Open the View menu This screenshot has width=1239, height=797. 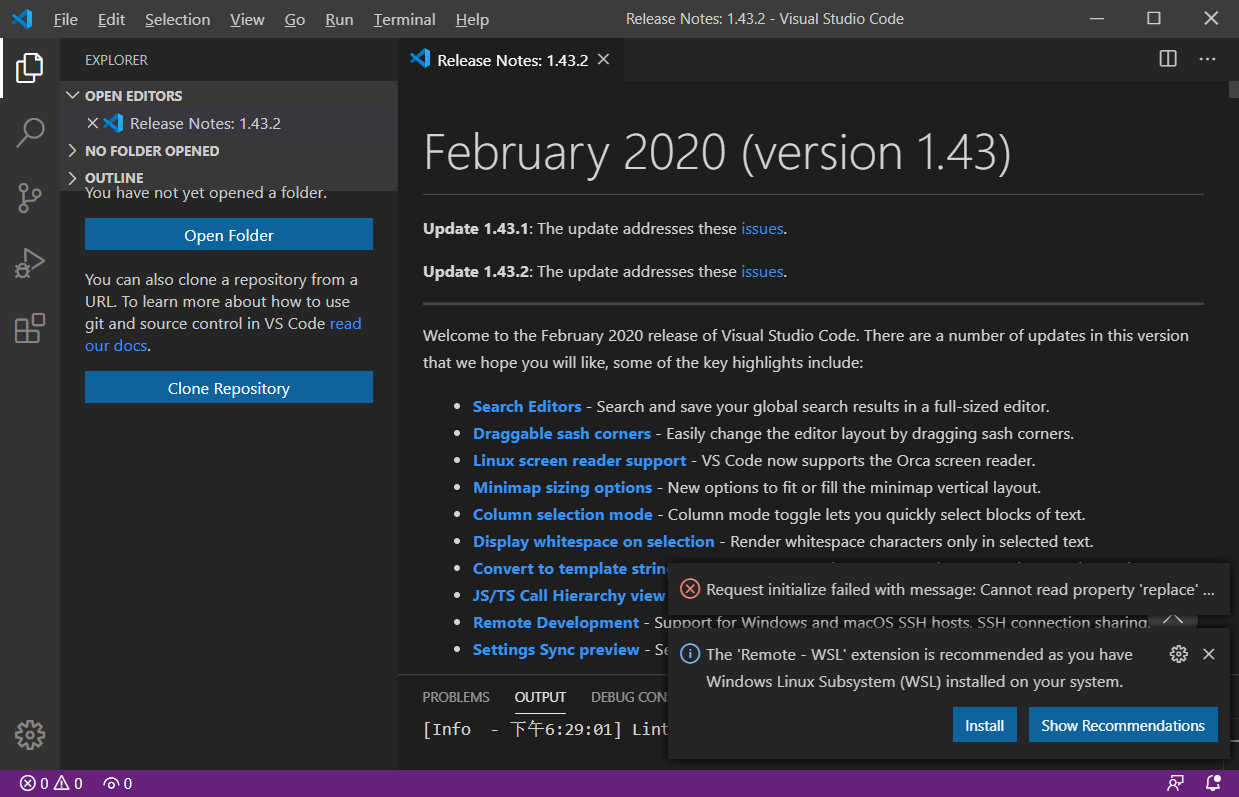pyautogui.click(x=247, y=19)
